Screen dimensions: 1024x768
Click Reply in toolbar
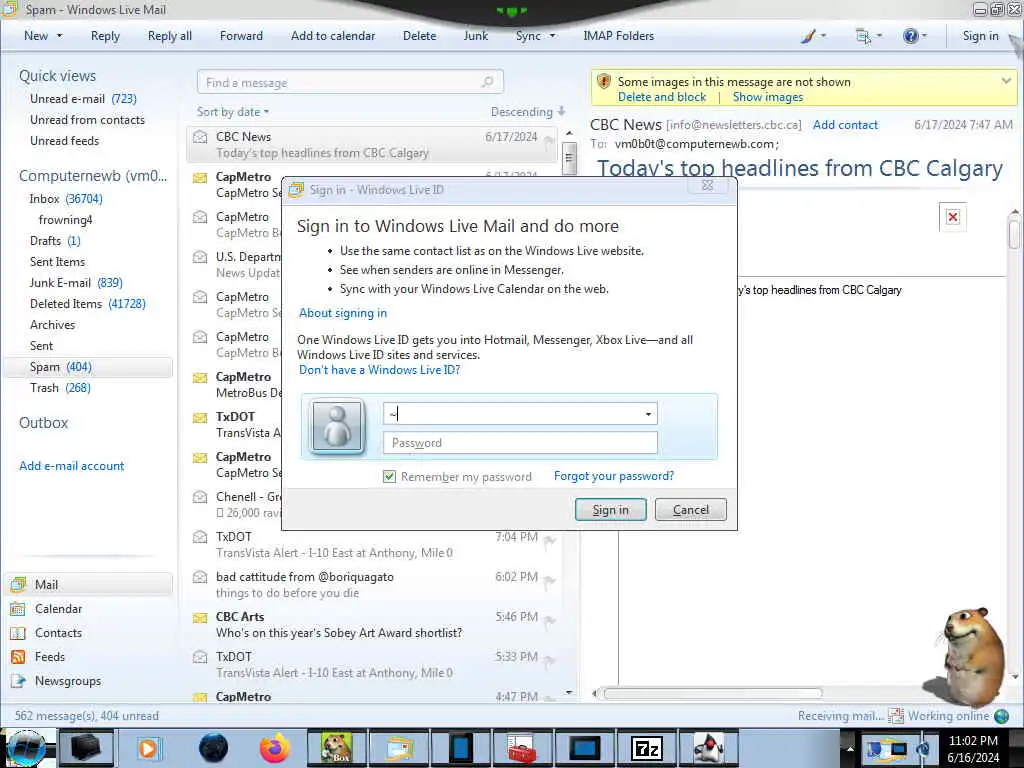tap(105, 36)
